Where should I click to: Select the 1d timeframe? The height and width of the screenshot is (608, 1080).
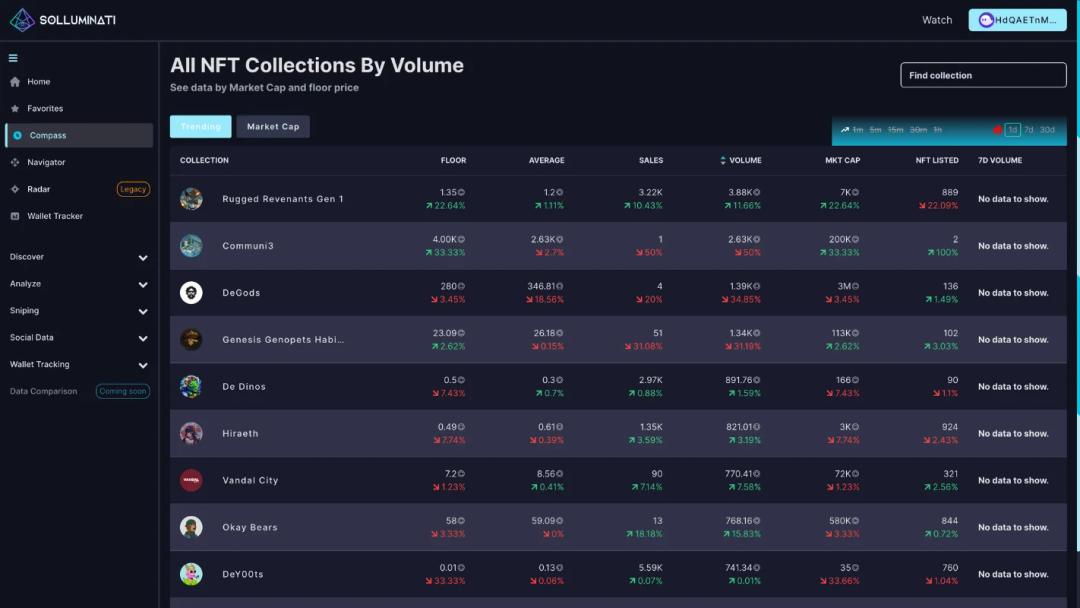(x=1012, y=129)
